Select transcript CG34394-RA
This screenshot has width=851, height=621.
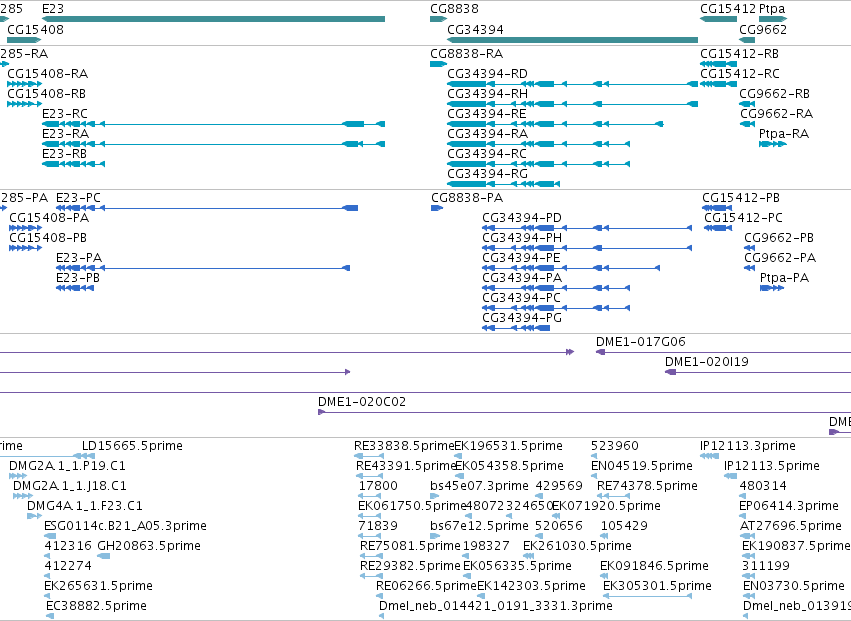coord(538,144)
